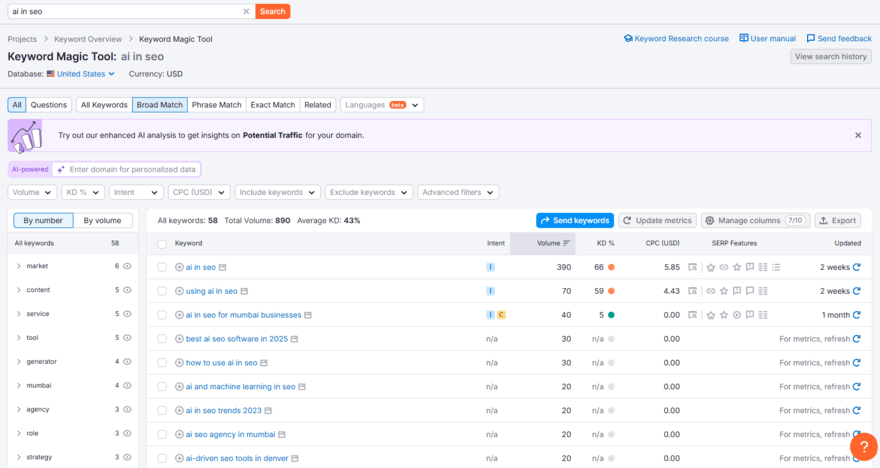The image size is (880, 468).
Task: Open keyword 'ai-driven seo tools in denver'
Action: [x=237, y=458]
